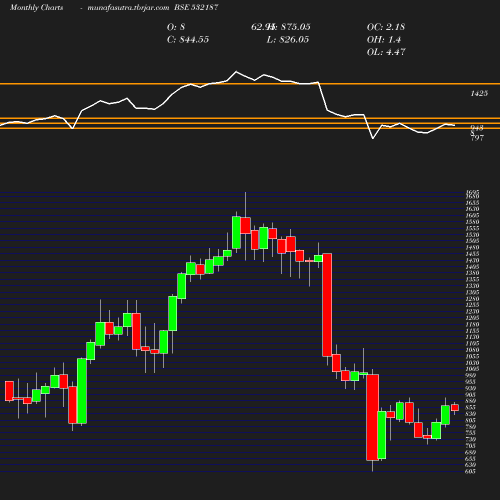Image resolution: width=500 pixels, height=500 pixels.
Task: Click the 'L: 826.05' low value
Action: pos(288,40)
